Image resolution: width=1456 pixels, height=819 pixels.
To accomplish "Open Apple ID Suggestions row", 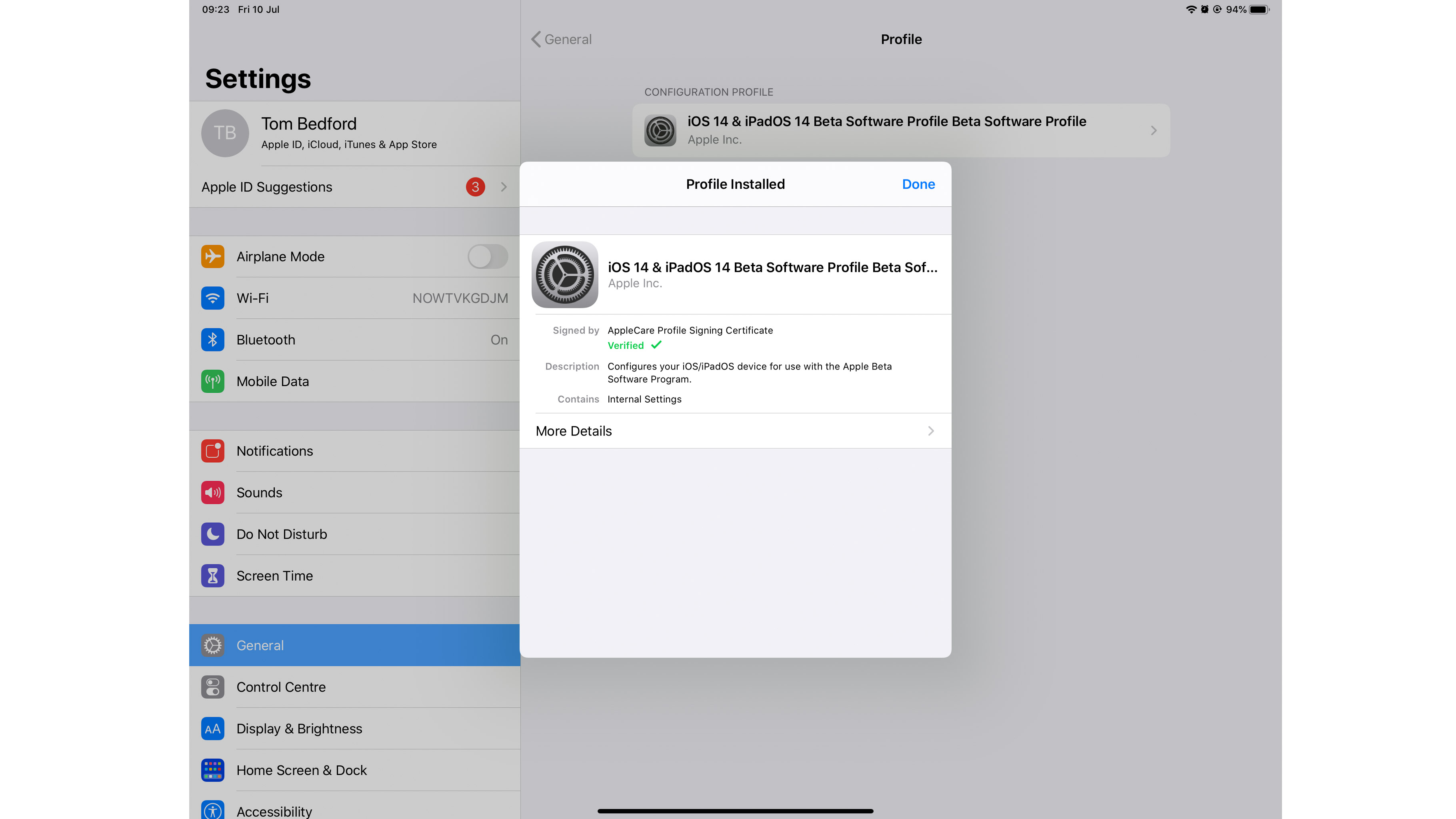I will point(354,187).
